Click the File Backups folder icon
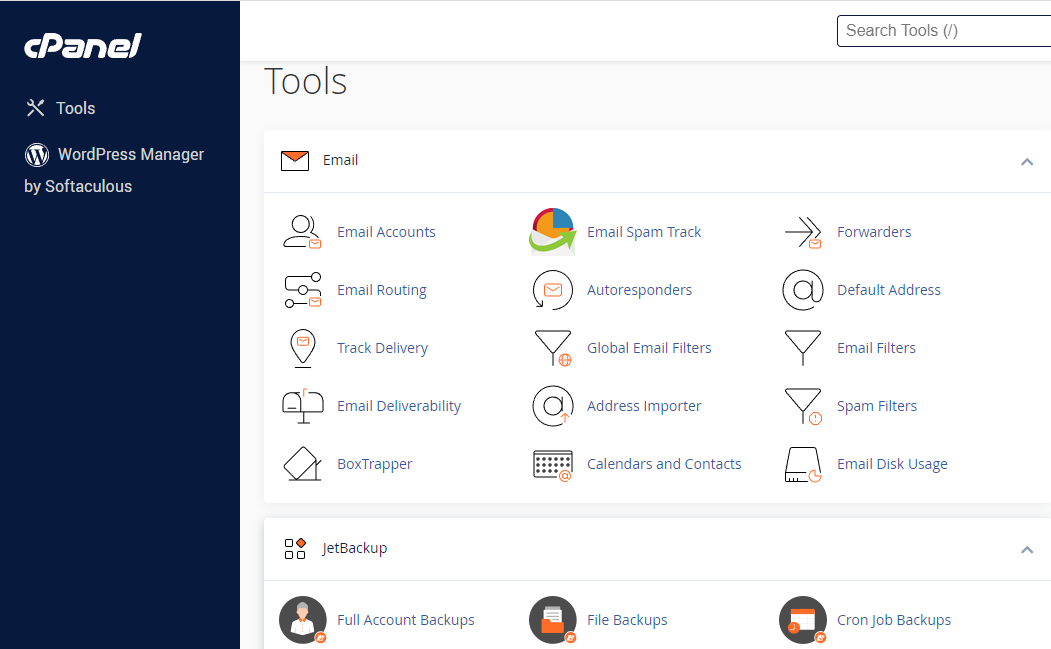The image size is (1051, 649). (553, 620)
